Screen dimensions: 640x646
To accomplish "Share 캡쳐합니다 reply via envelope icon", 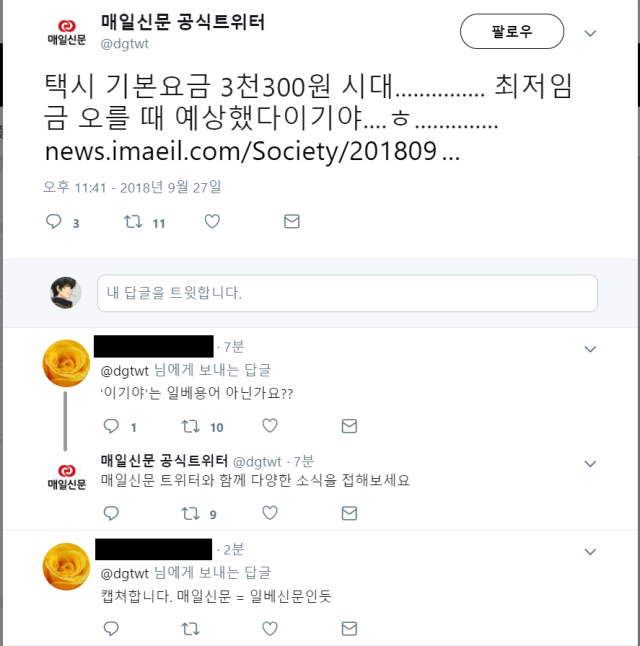I will (x=349, y=629).
